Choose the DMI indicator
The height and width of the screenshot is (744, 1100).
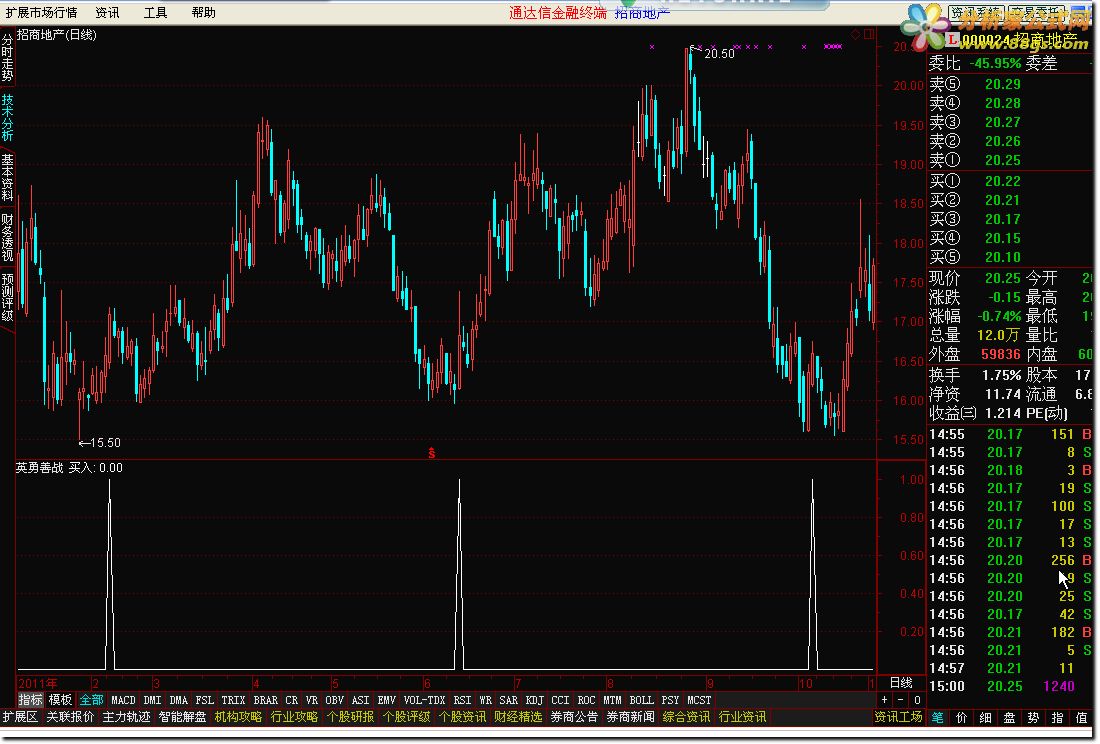point(152,700)
